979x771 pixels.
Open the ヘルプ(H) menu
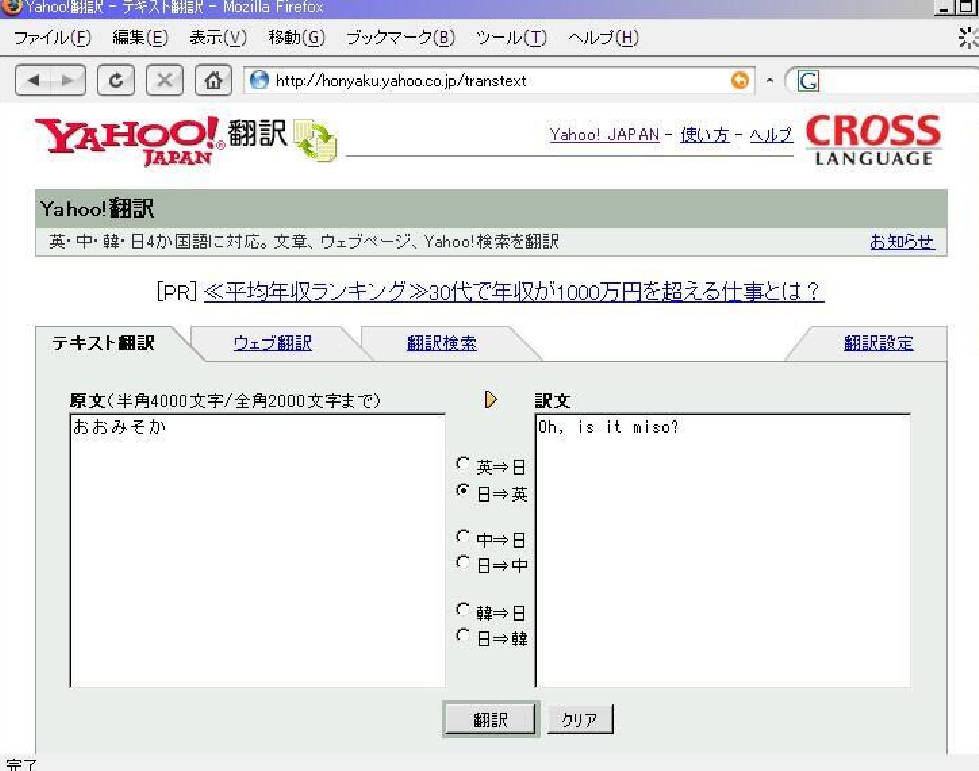pyautogui.click(x=603, y=38)
